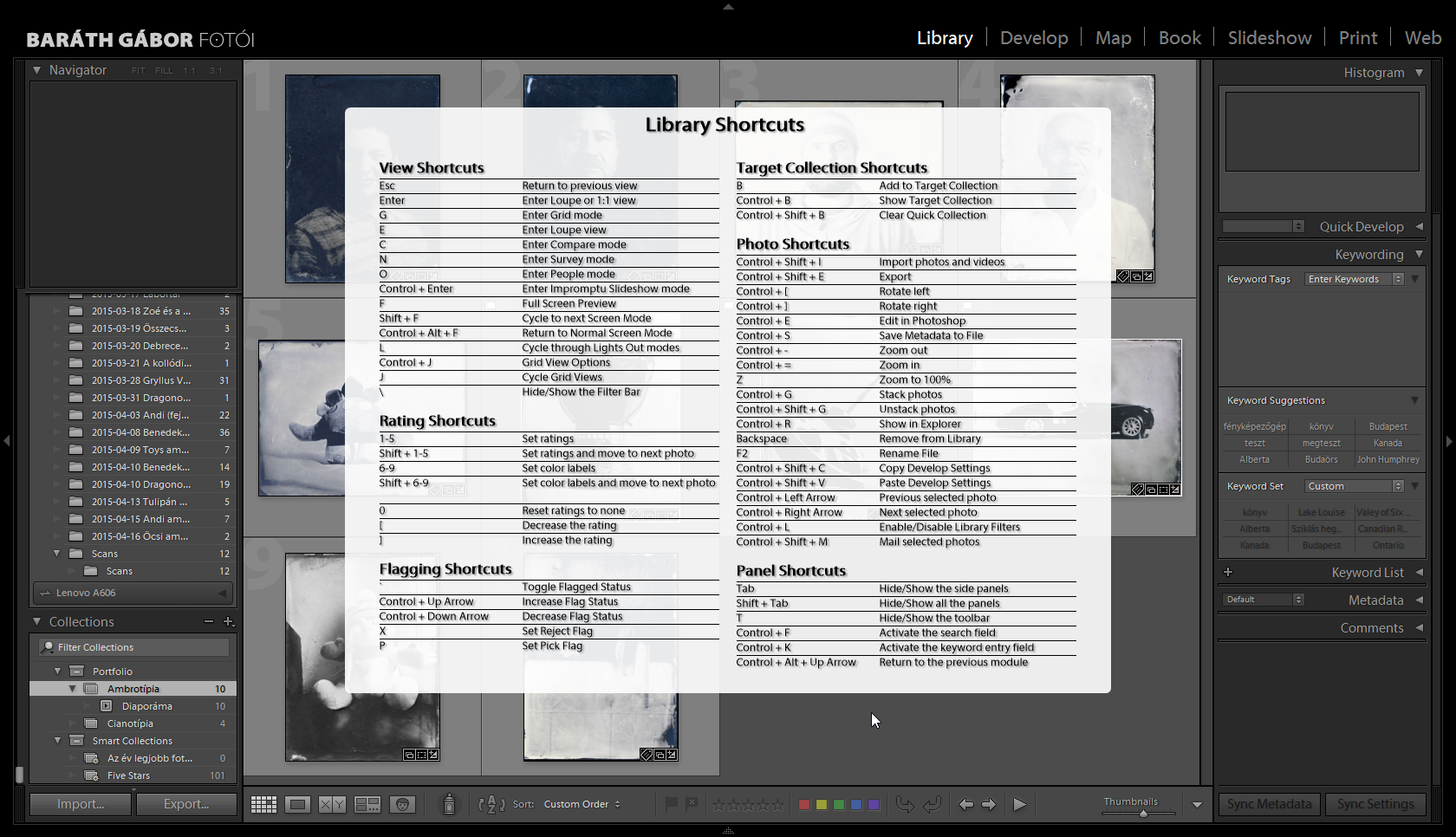This screenshot has width=1456, height=837.
Task: Switch to Print module
Action: click(1358, 38)
